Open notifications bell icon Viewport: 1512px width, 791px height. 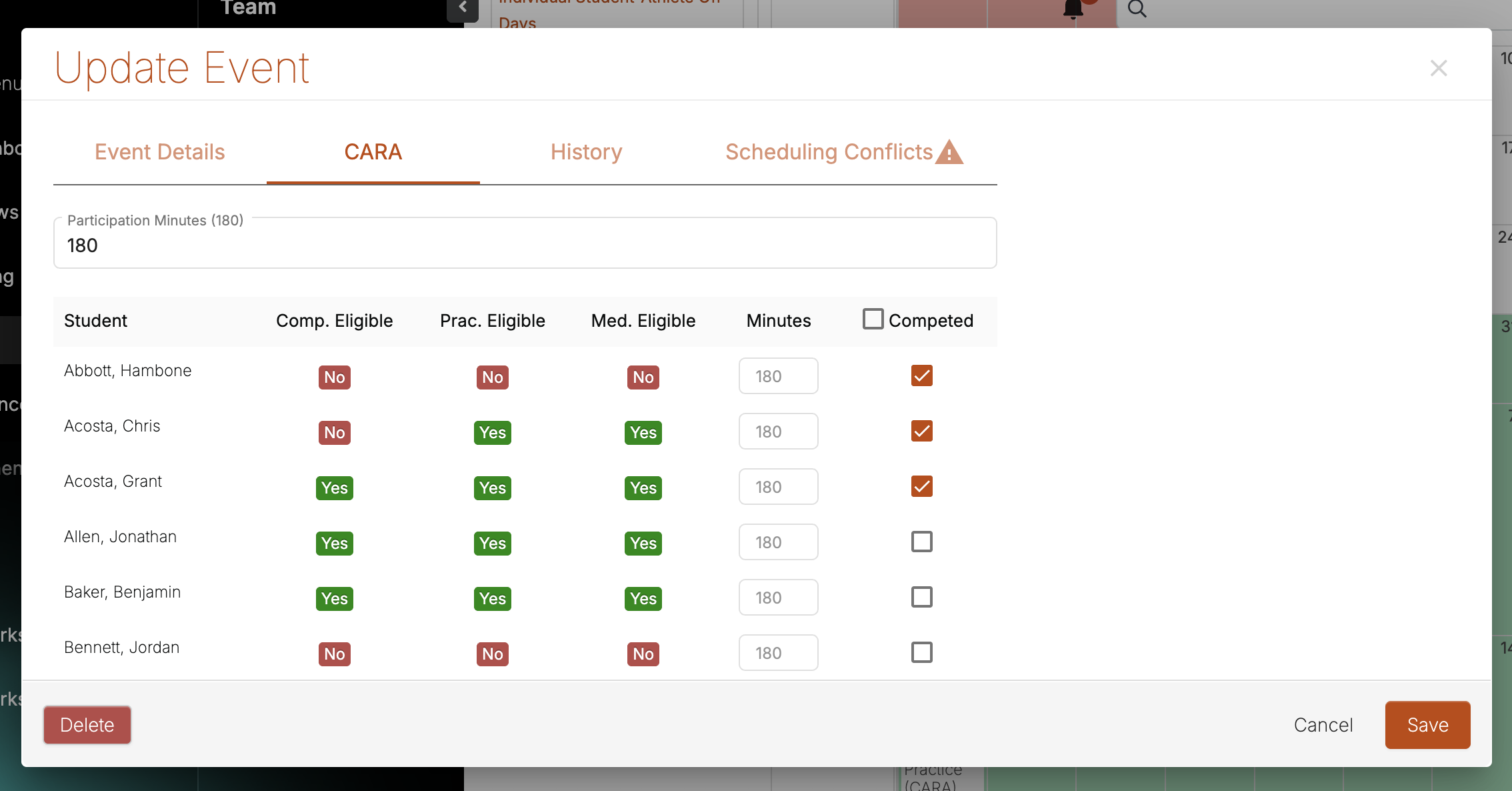tap(1073, 9)
